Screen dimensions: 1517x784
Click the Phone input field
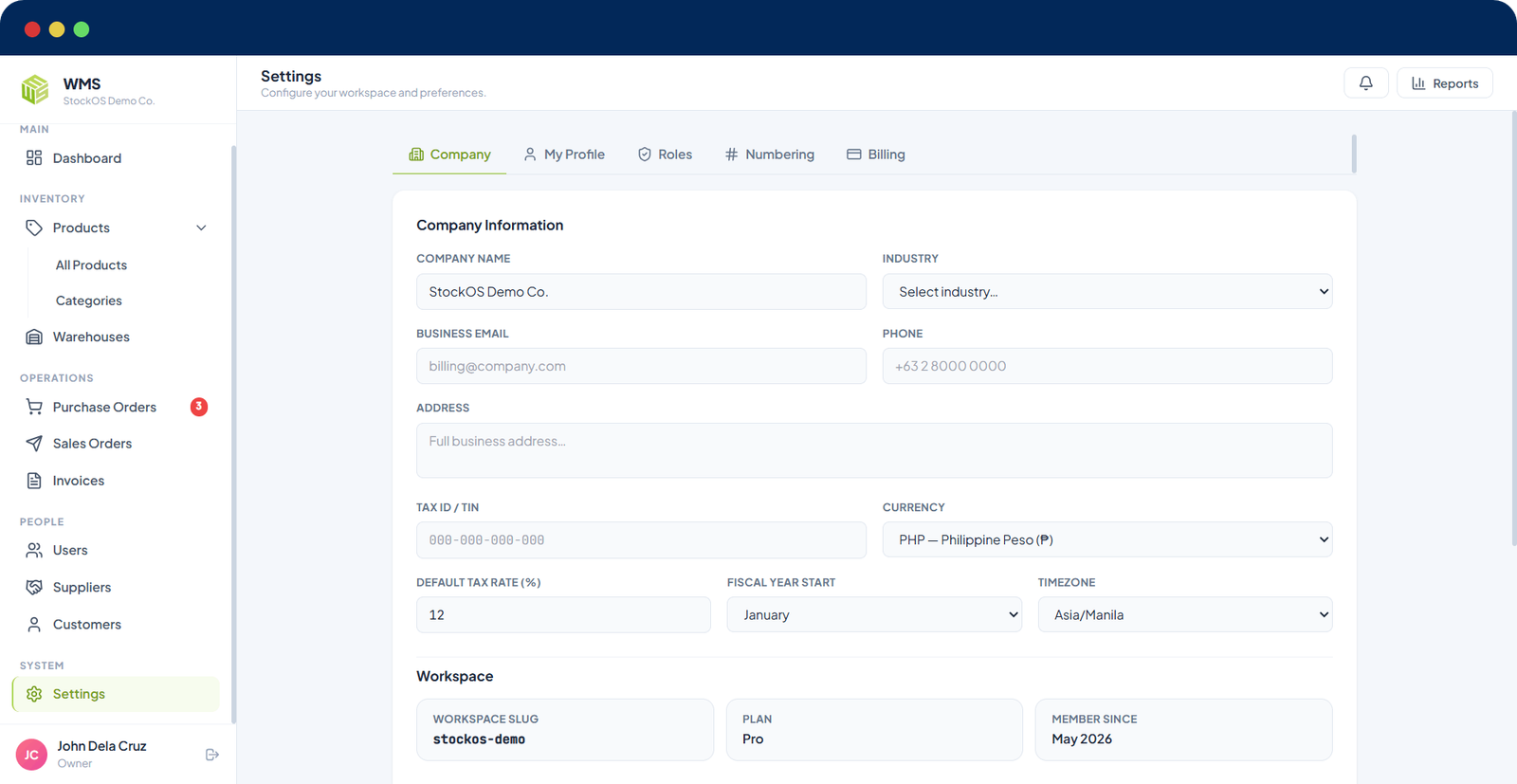pyautogui.click(x=1107, y=366)
